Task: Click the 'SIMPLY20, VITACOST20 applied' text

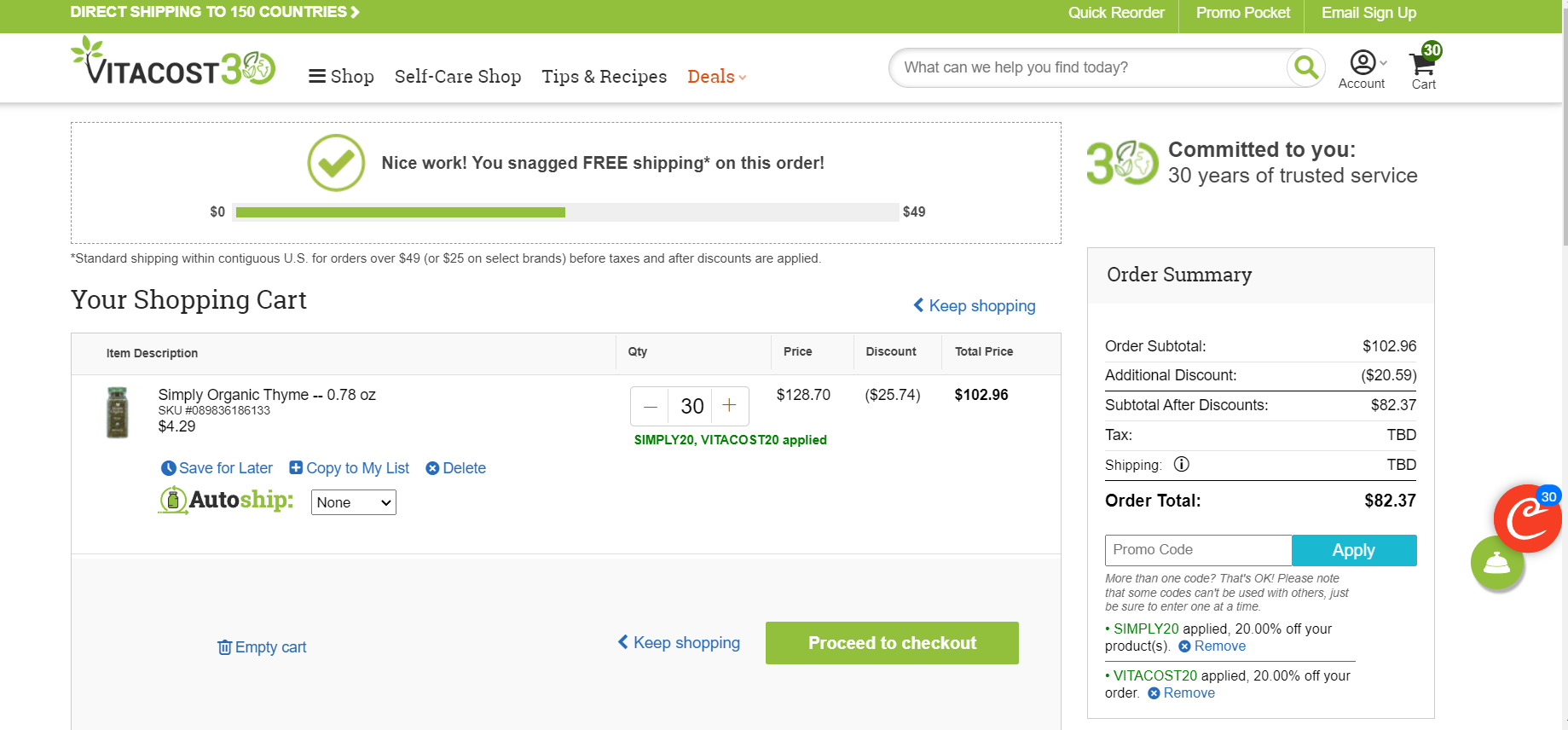Action: click(x=731, y=440)
